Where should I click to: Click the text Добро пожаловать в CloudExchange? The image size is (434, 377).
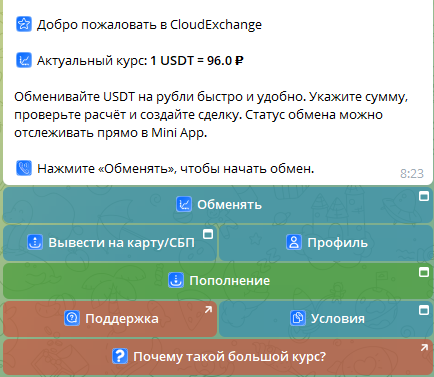pyautogui.click(x=149, y=25)
